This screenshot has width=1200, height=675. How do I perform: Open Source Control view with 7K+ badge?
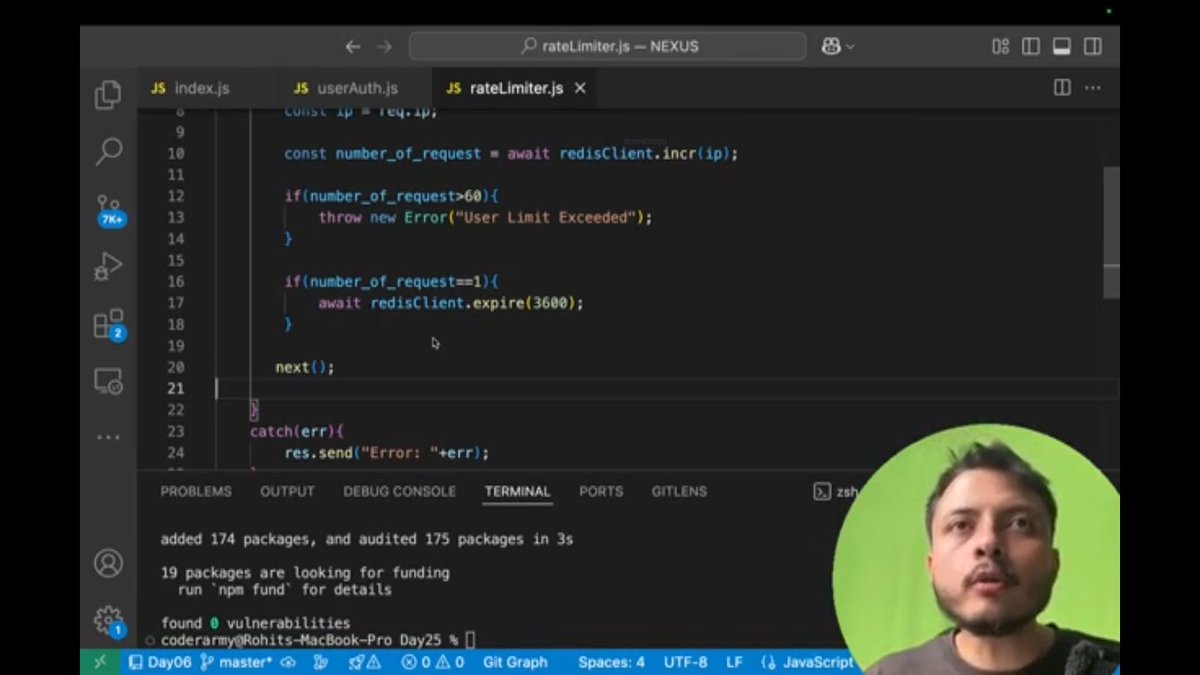[109, 209]
